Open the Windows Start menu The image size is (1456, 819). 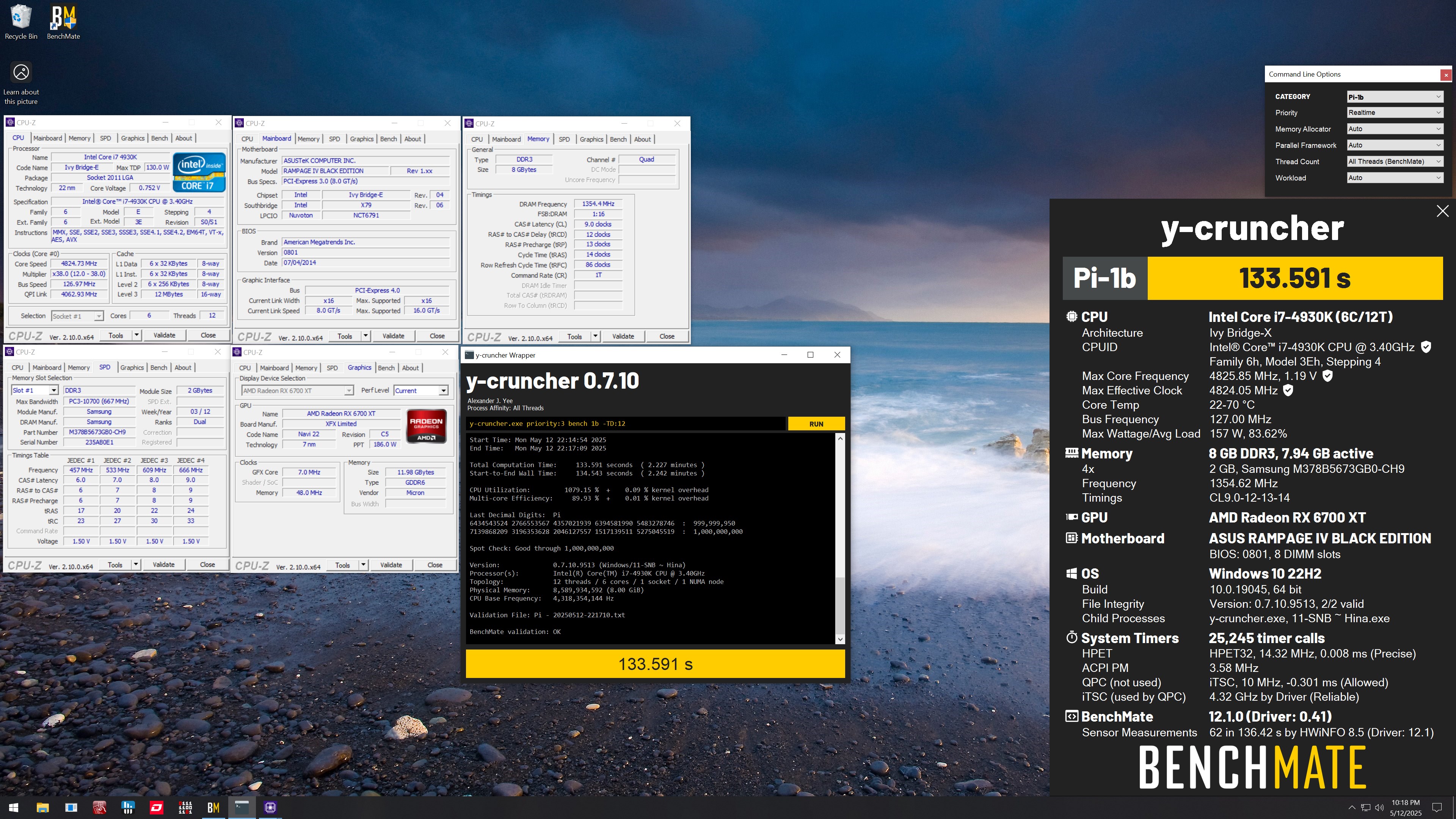pyautogui.click(x=14, y=808)
